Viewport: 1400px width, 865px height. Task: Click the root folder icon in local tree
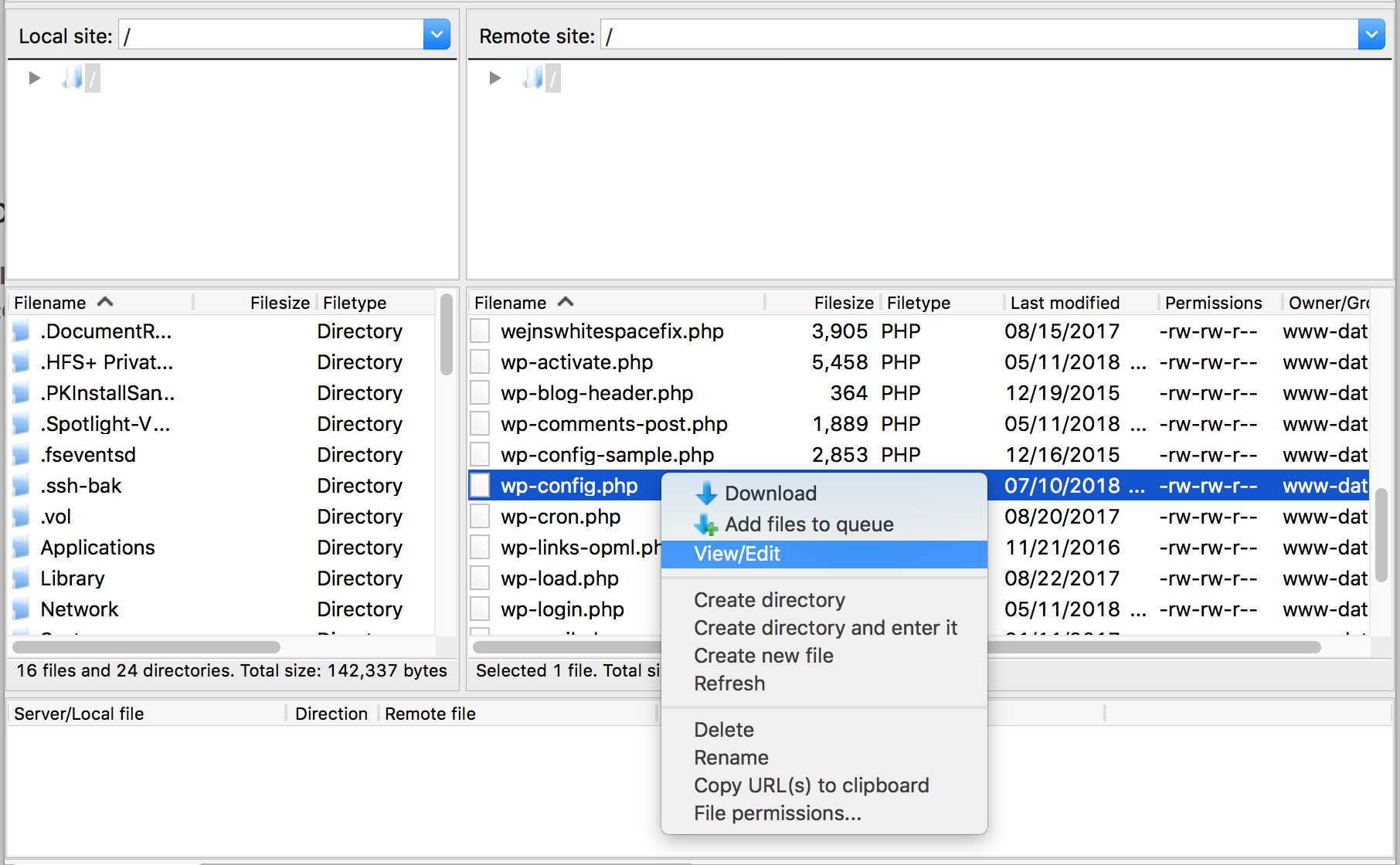(x=73, y=78)
